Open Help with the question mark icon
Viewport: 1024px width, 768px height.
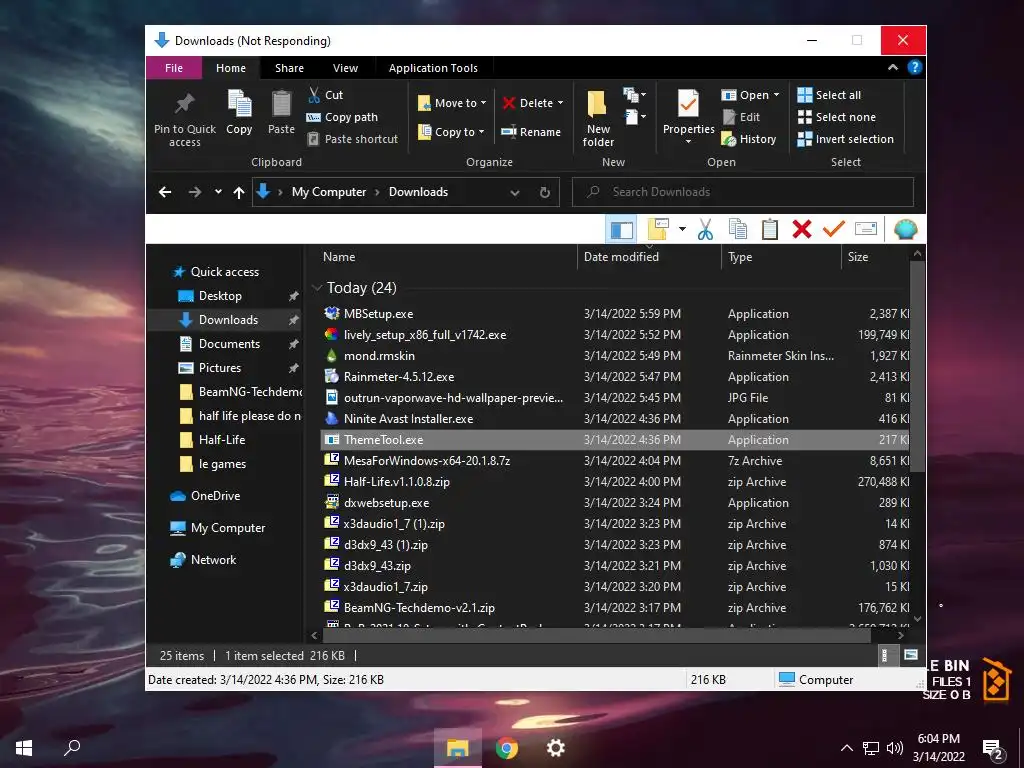[x=914, y=67]
